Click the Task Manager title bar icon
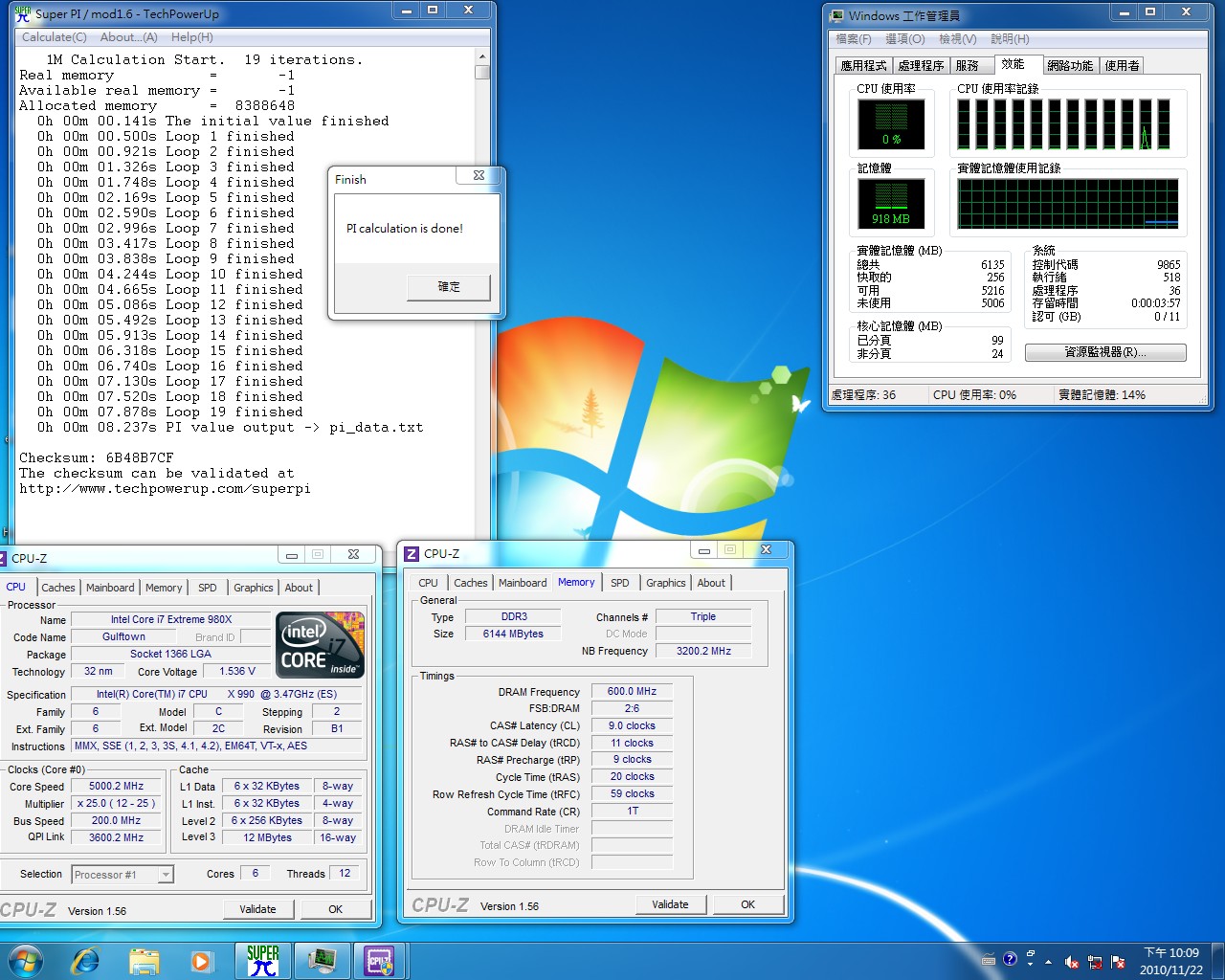The height and width of the screenshot is (980, 1225). tap(837, 15)
